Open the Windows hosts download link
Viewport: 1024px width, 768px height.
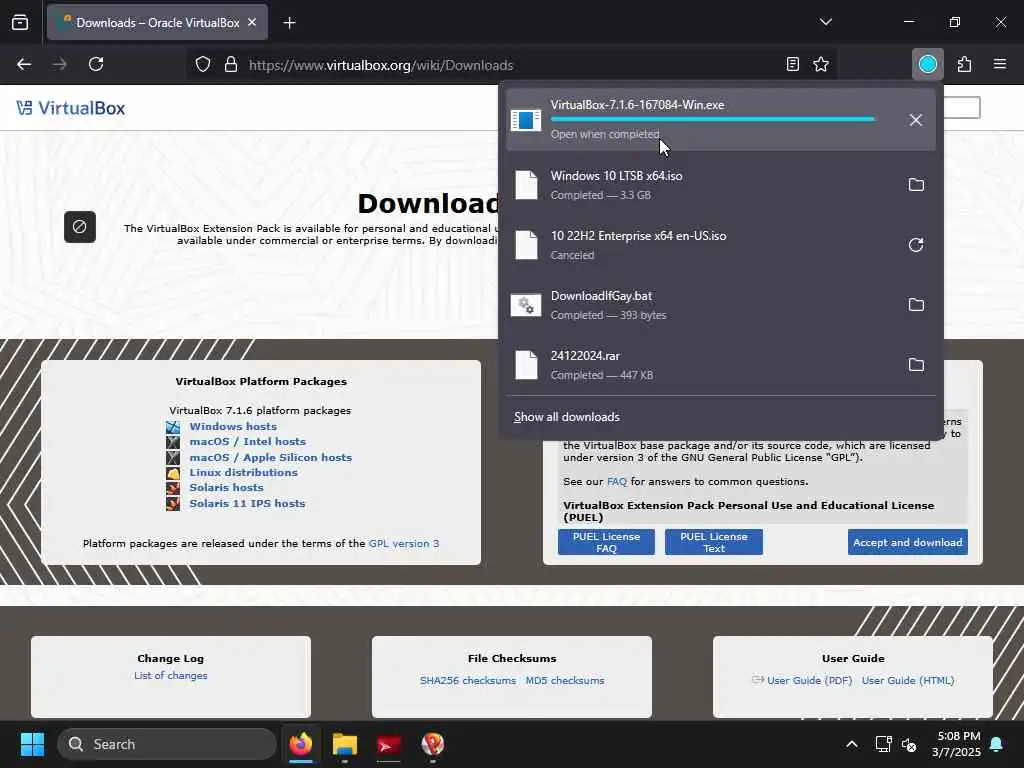pyautogui.click(x=233, y=426)
